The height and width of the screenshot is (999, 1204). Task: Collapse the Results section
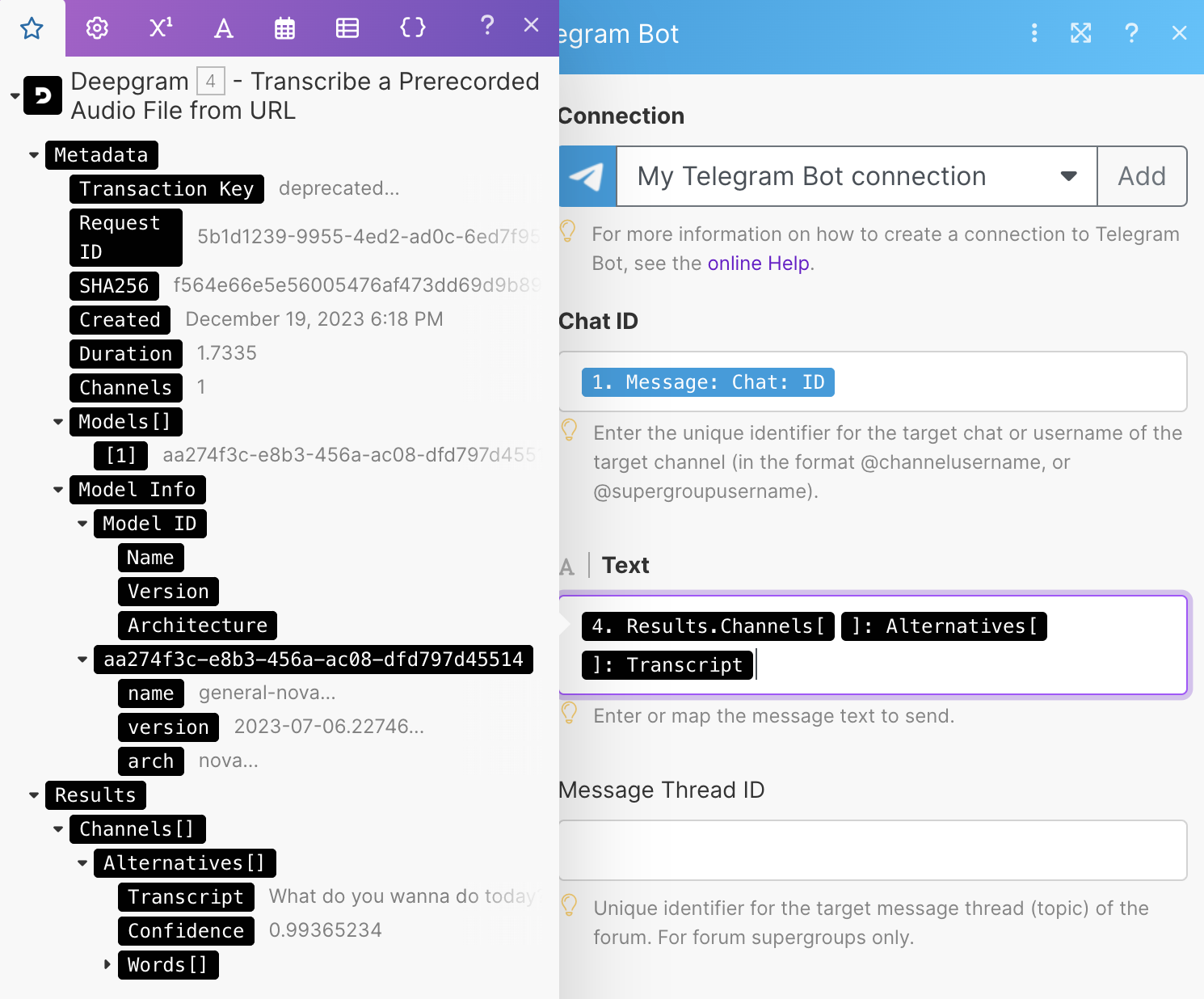(x=34, y=795)
